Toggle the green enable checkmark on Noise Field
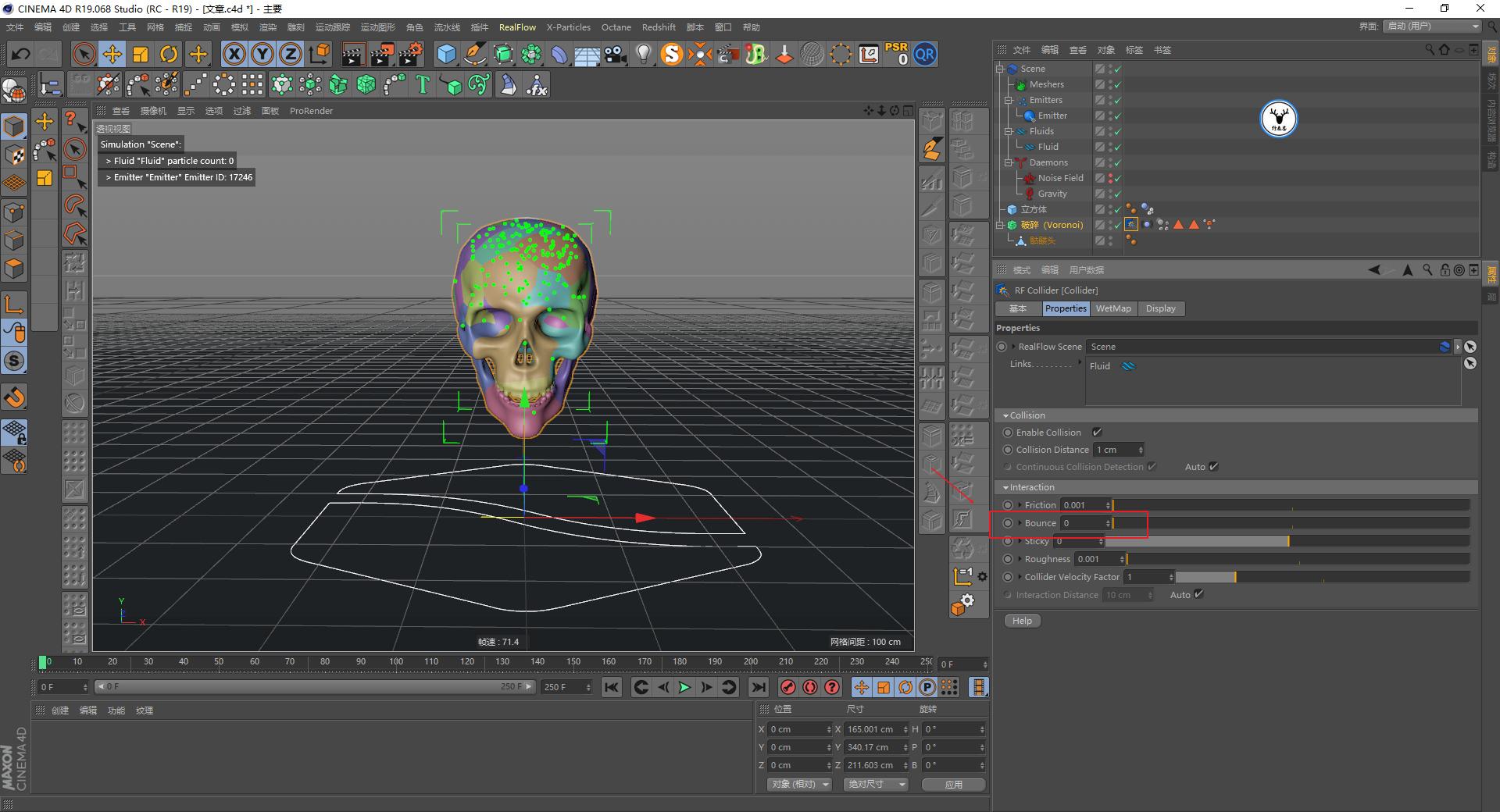1500x812 pixels. 1117,178
